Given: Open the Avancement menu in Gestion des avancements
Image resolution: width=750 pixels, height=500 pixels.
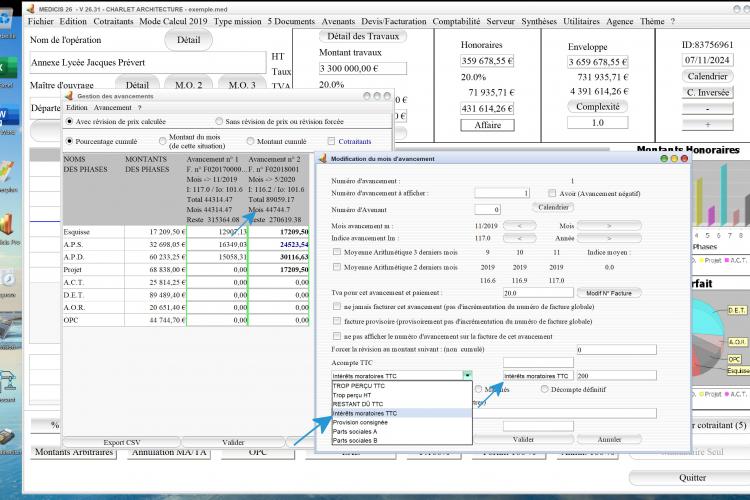Looking at the screenshot, I should (x=112, y=108).
